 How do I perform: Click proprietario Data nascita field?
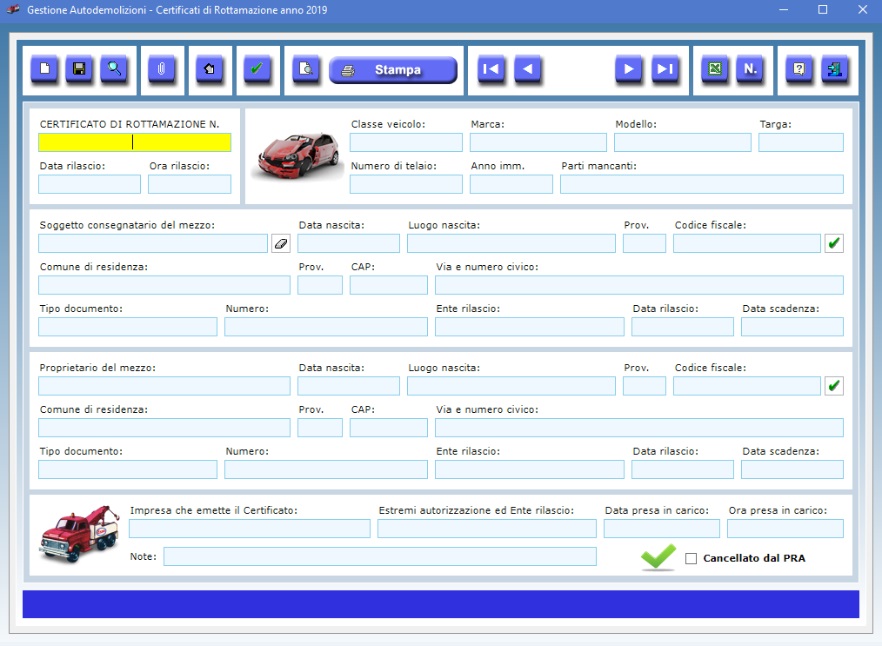349,385
